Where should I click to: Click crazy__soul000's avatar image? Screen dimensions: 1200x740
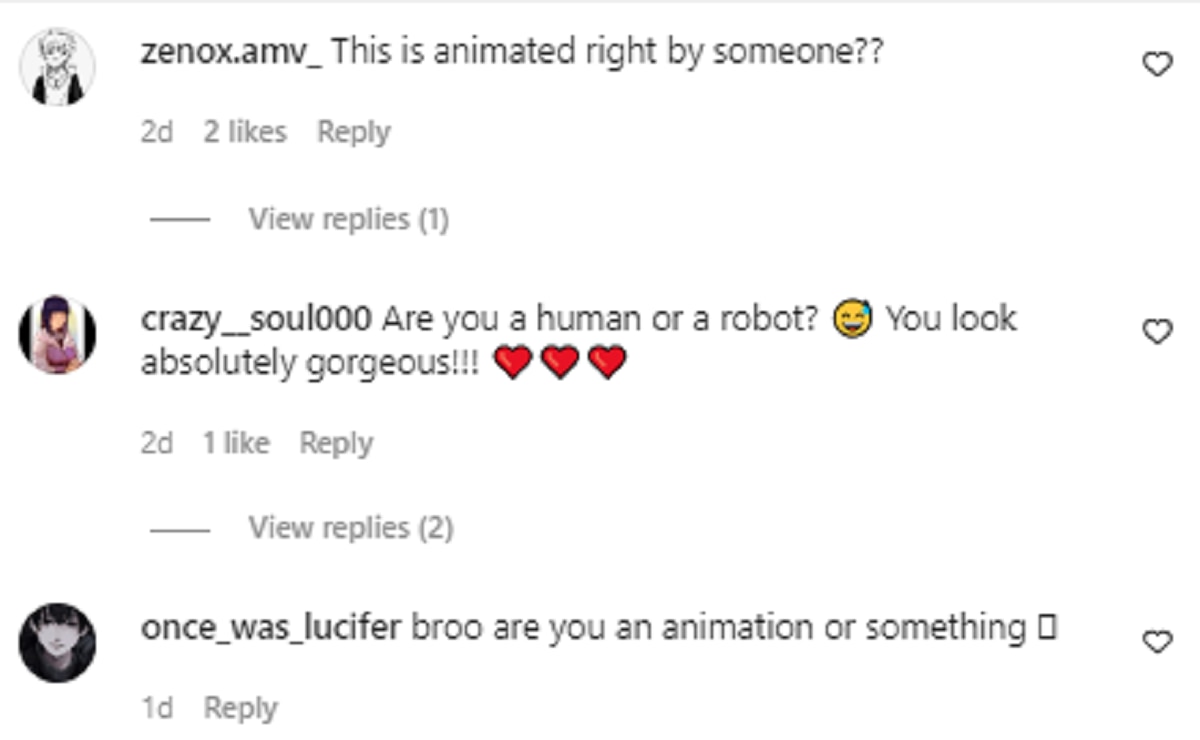click(58, 335)
